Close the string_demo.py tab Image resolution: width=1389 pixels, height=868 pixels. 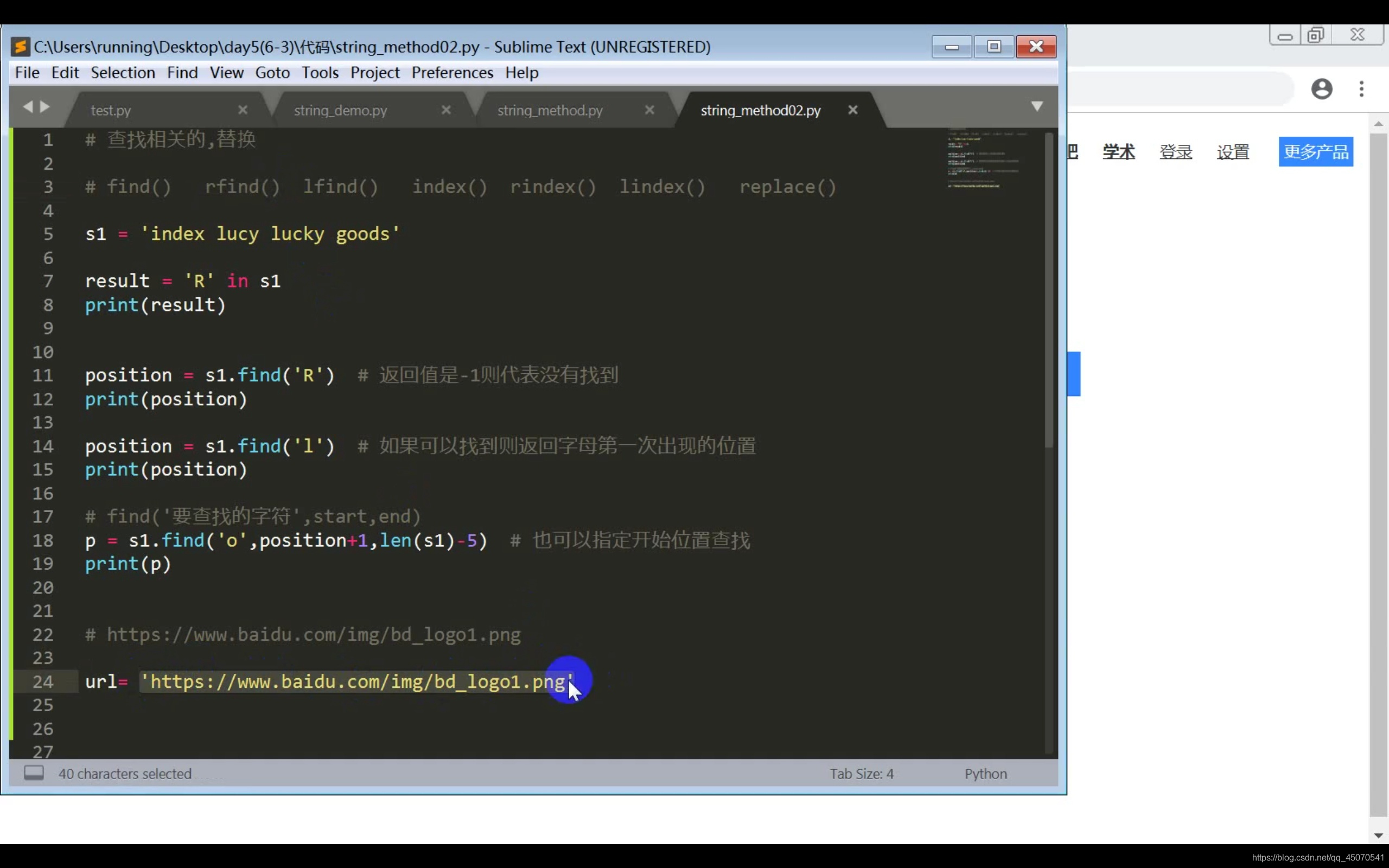tap(446, 110)
